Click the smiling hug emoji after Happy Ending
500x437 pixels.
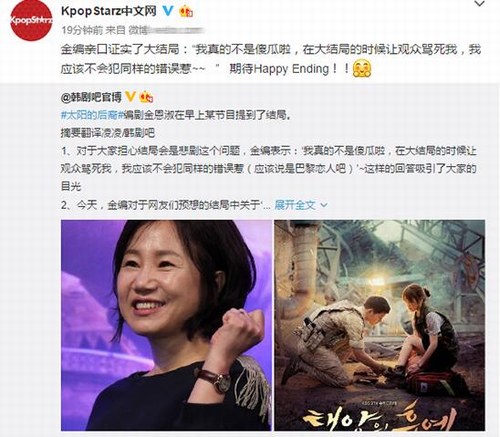362,68
